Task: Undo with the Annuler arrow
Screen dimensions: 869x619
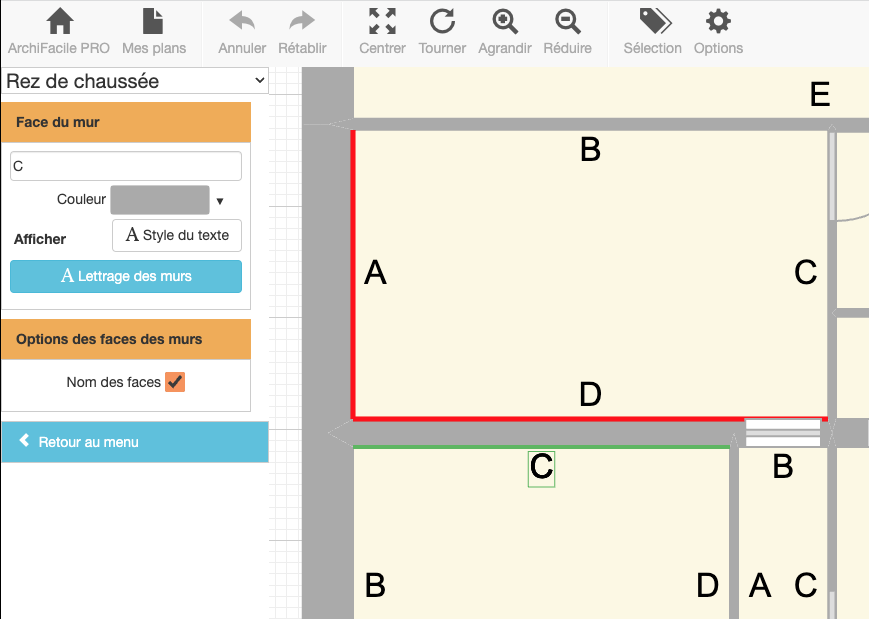Action: coord(242,22)
